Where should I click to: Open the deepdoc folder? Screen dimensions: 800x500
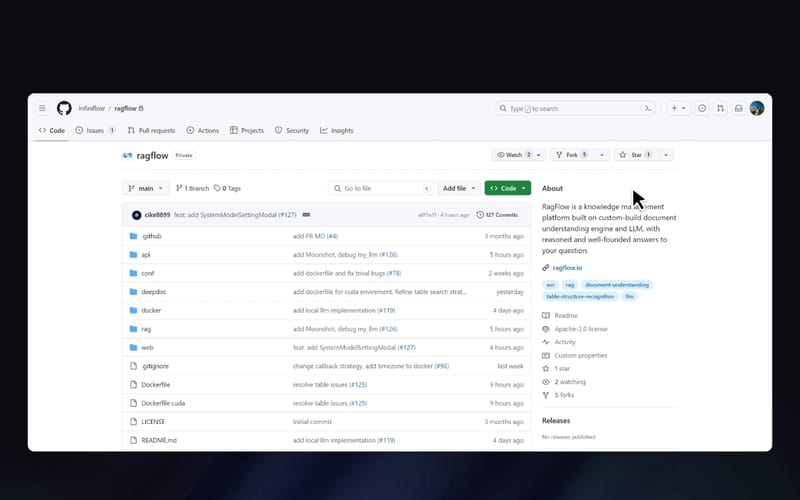154,292
